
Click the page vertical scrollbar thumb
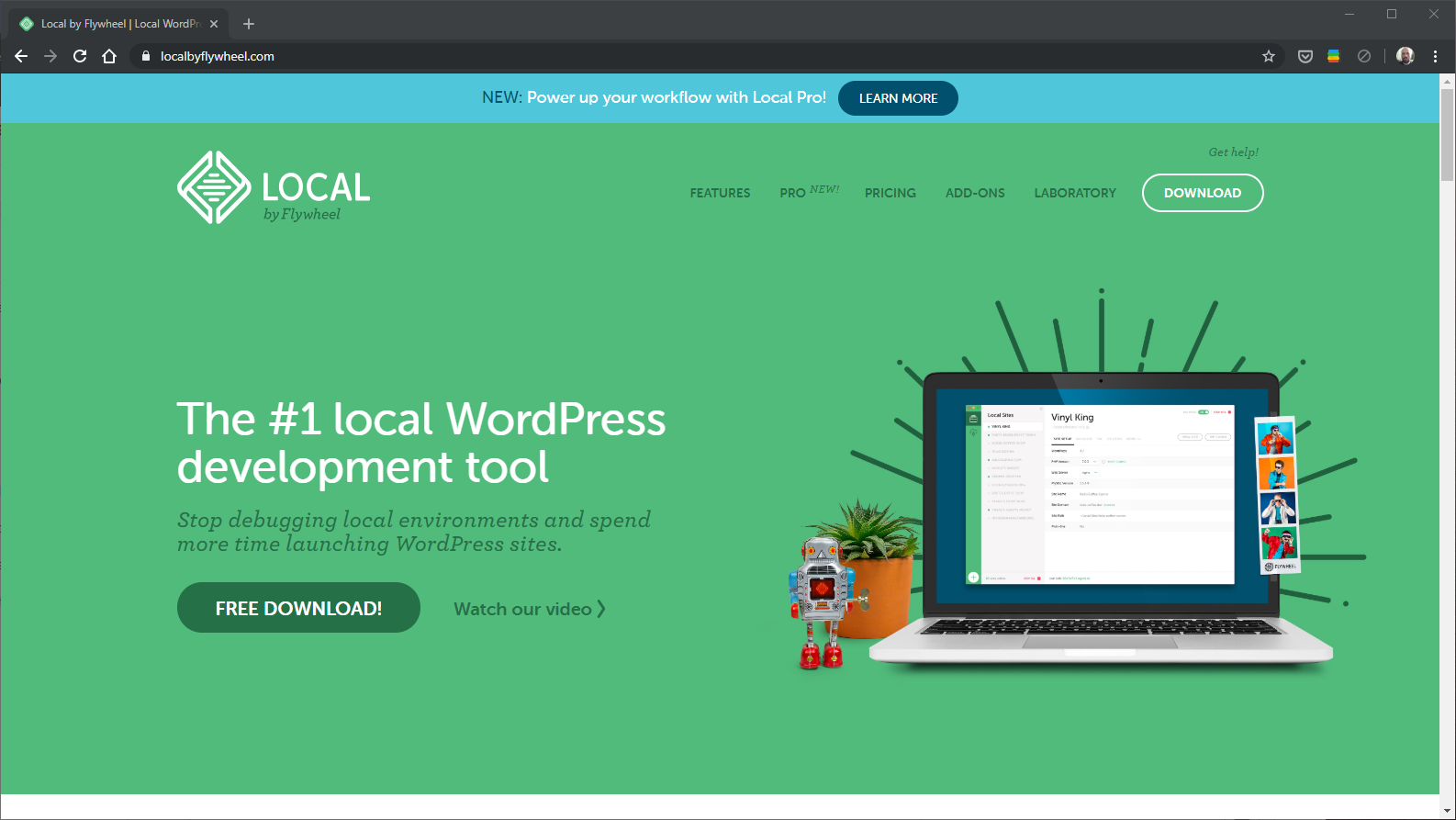point(1447,135)
